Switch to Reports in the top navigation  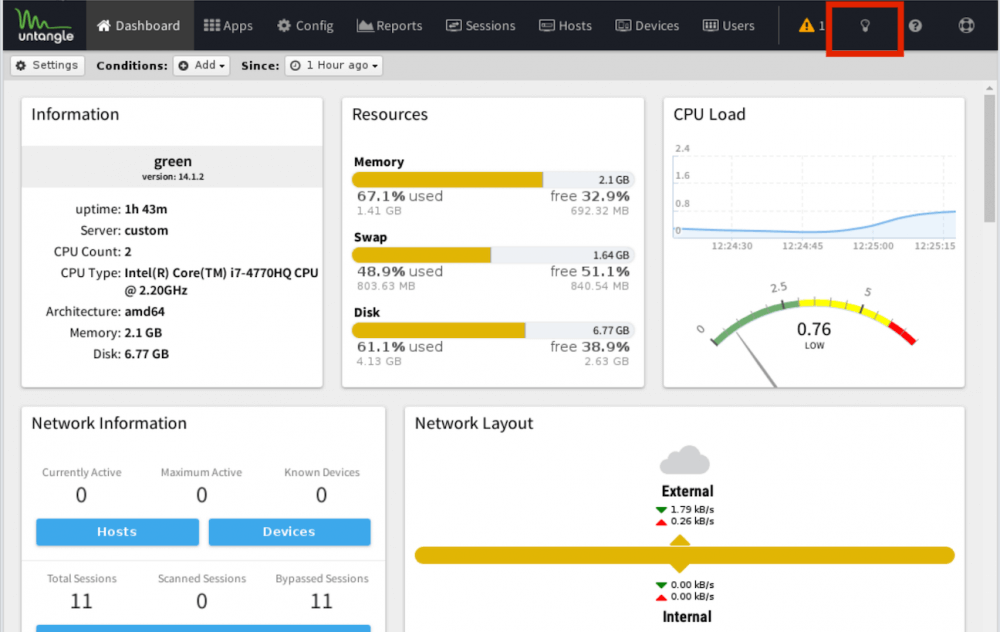click(x=390, y=26)
